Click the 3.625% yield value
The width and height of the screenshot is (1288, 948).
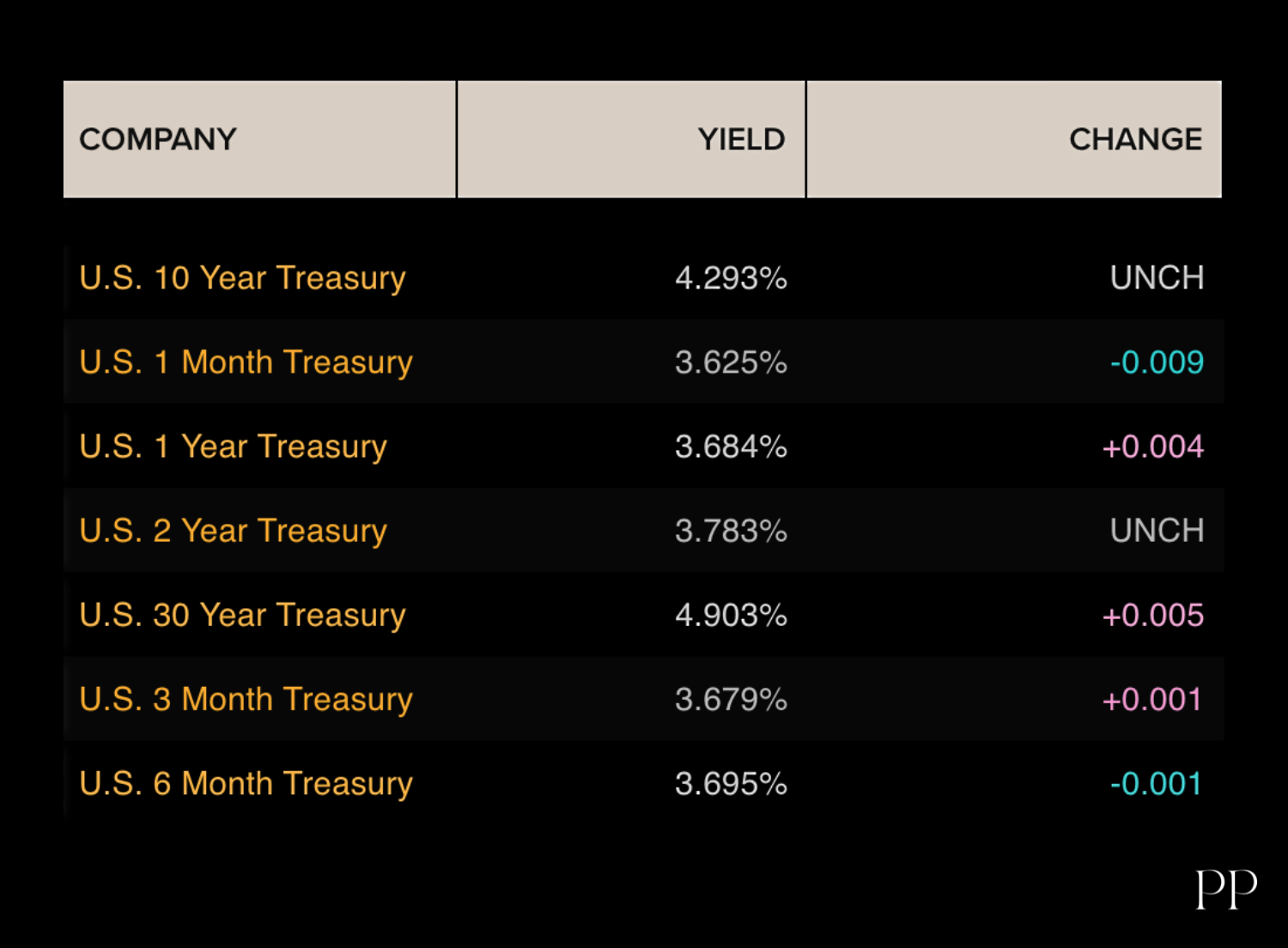[731, 362]
